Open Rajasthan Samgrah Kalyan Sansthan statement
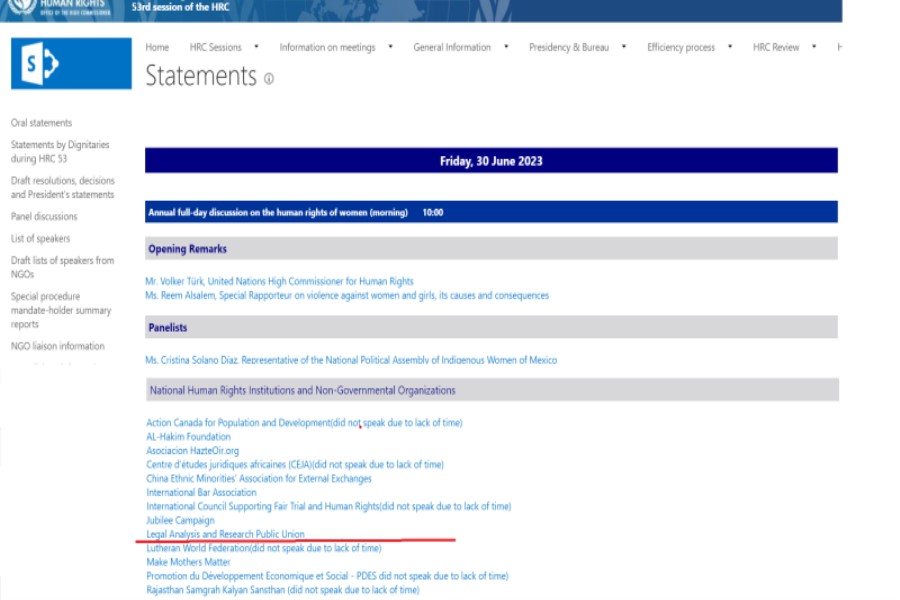Viewport: 900px width, 600px height. pos(282,590)
